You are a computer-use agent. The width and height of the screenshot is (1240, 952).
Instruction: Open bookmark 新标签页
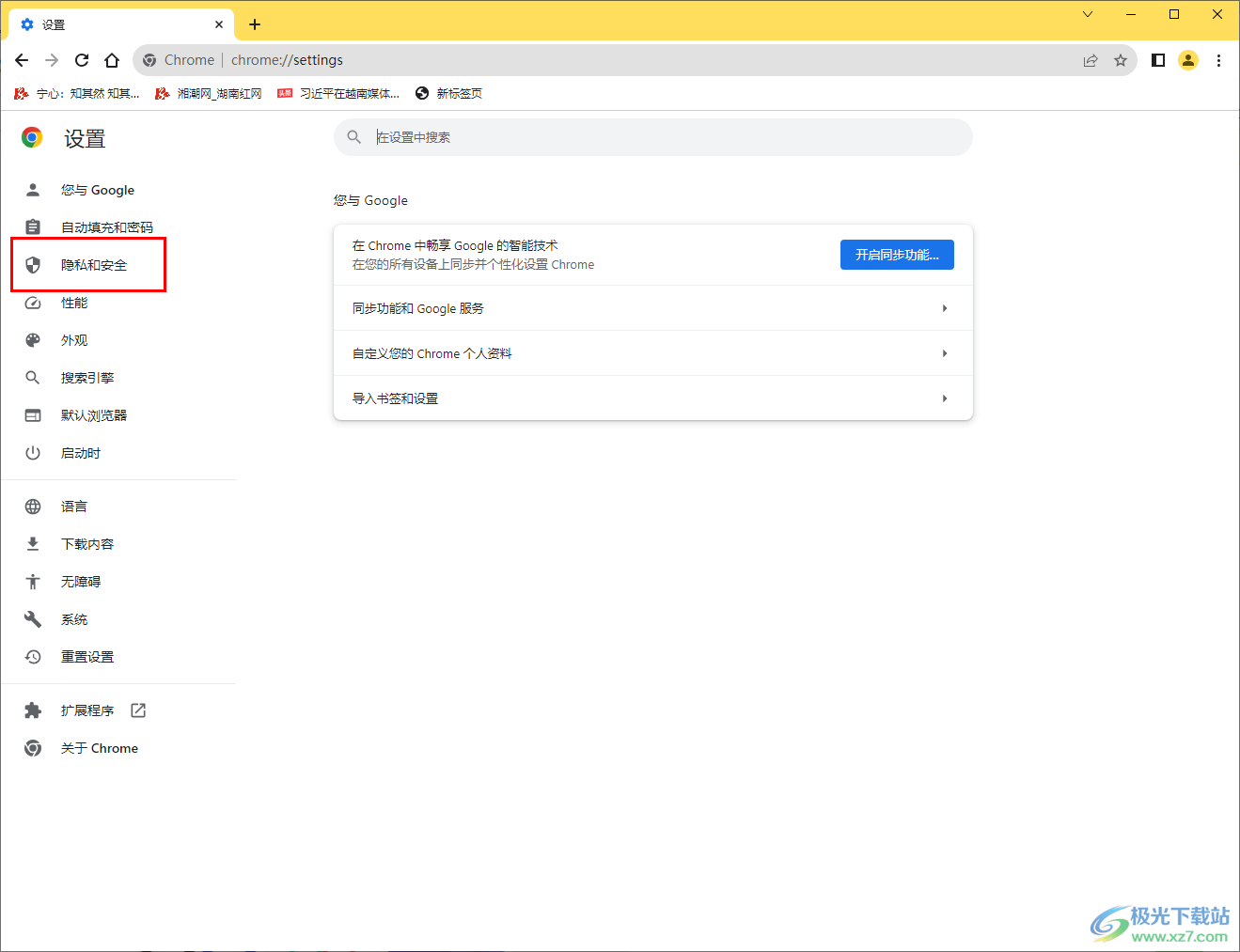point(448,93)
